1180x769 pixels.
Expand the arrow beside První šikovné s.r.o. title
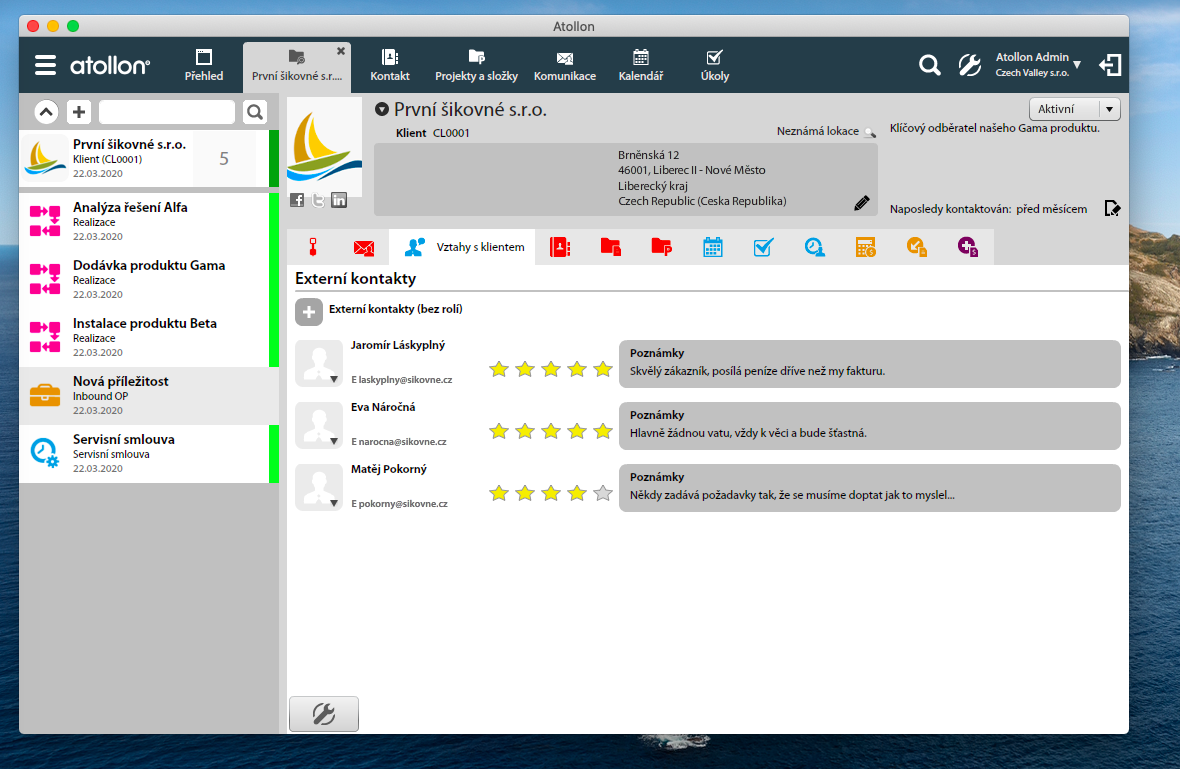381,110
